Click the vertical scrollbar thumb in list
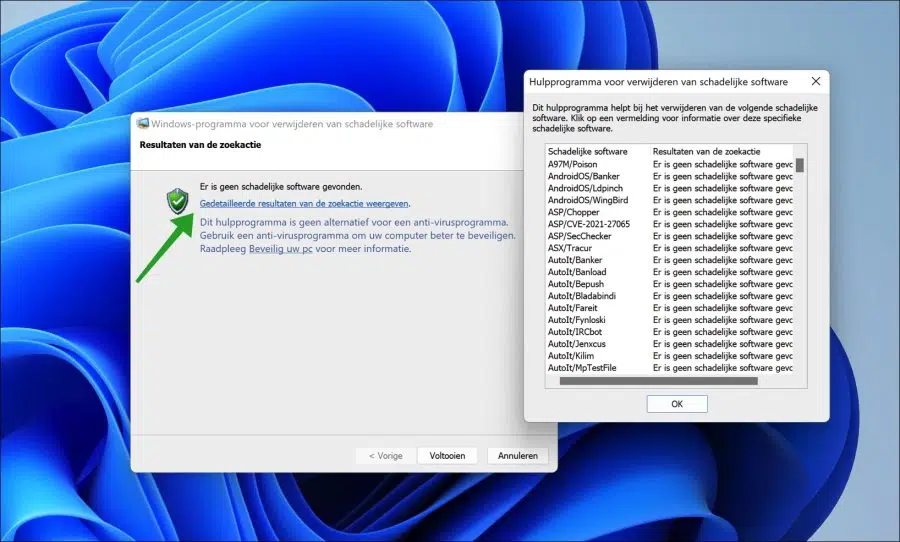This screenshot has height=542, width=900. tap(800, 165)
